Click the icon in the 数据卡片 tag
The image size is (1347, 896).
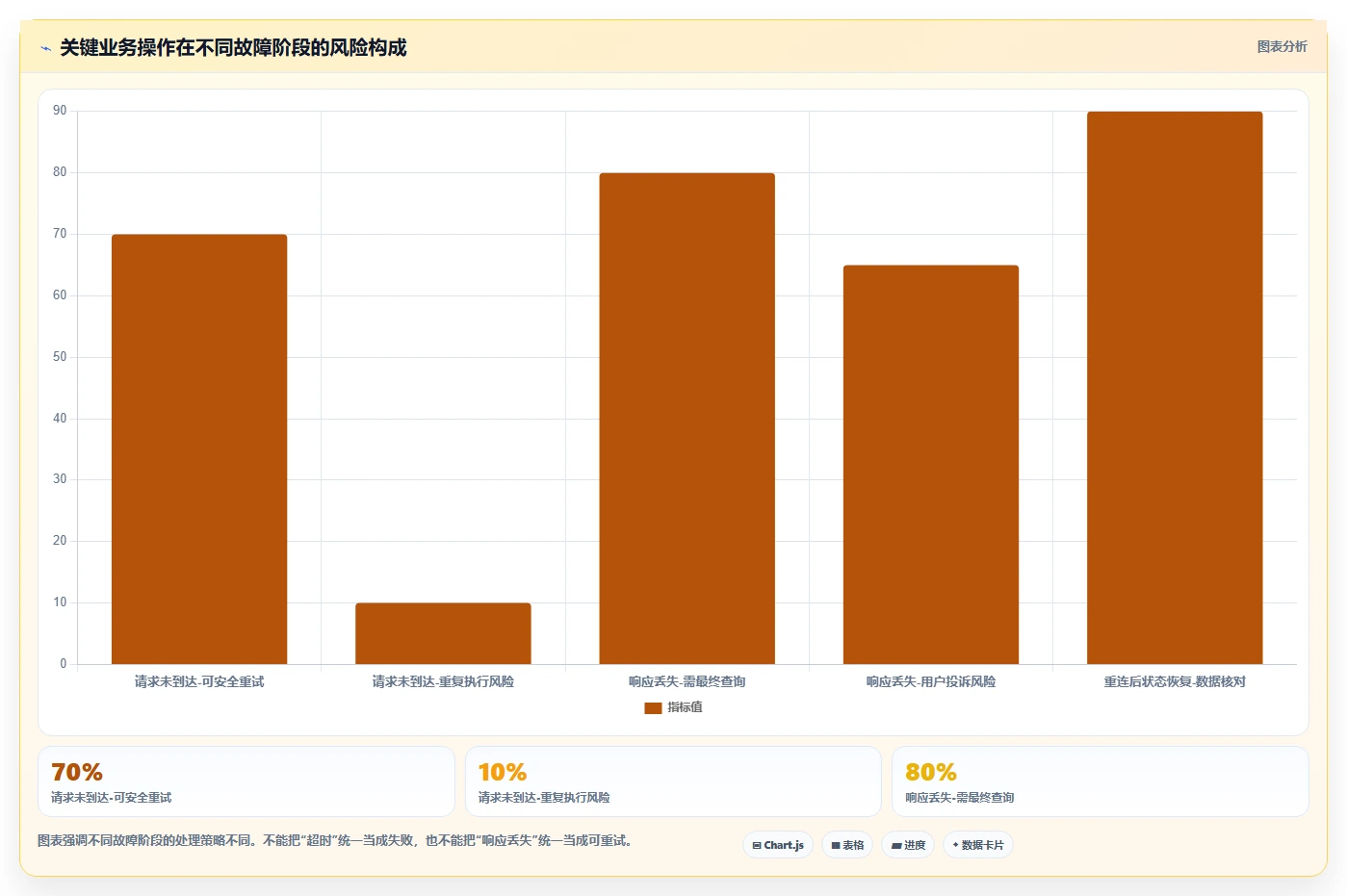point(955,845)
